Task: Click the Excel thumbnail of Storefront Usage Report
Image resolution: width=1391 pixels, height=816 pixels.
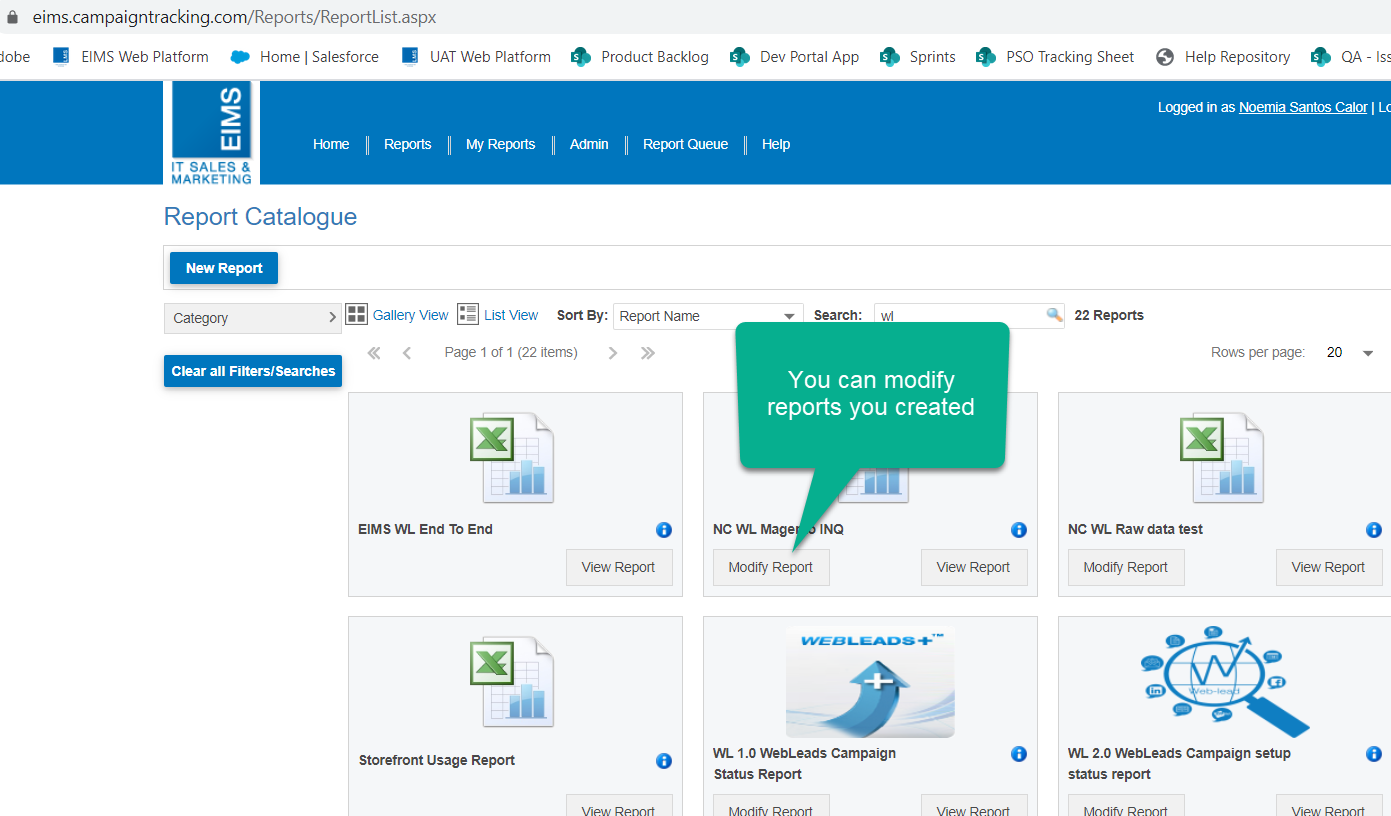Action: point(512,682)
